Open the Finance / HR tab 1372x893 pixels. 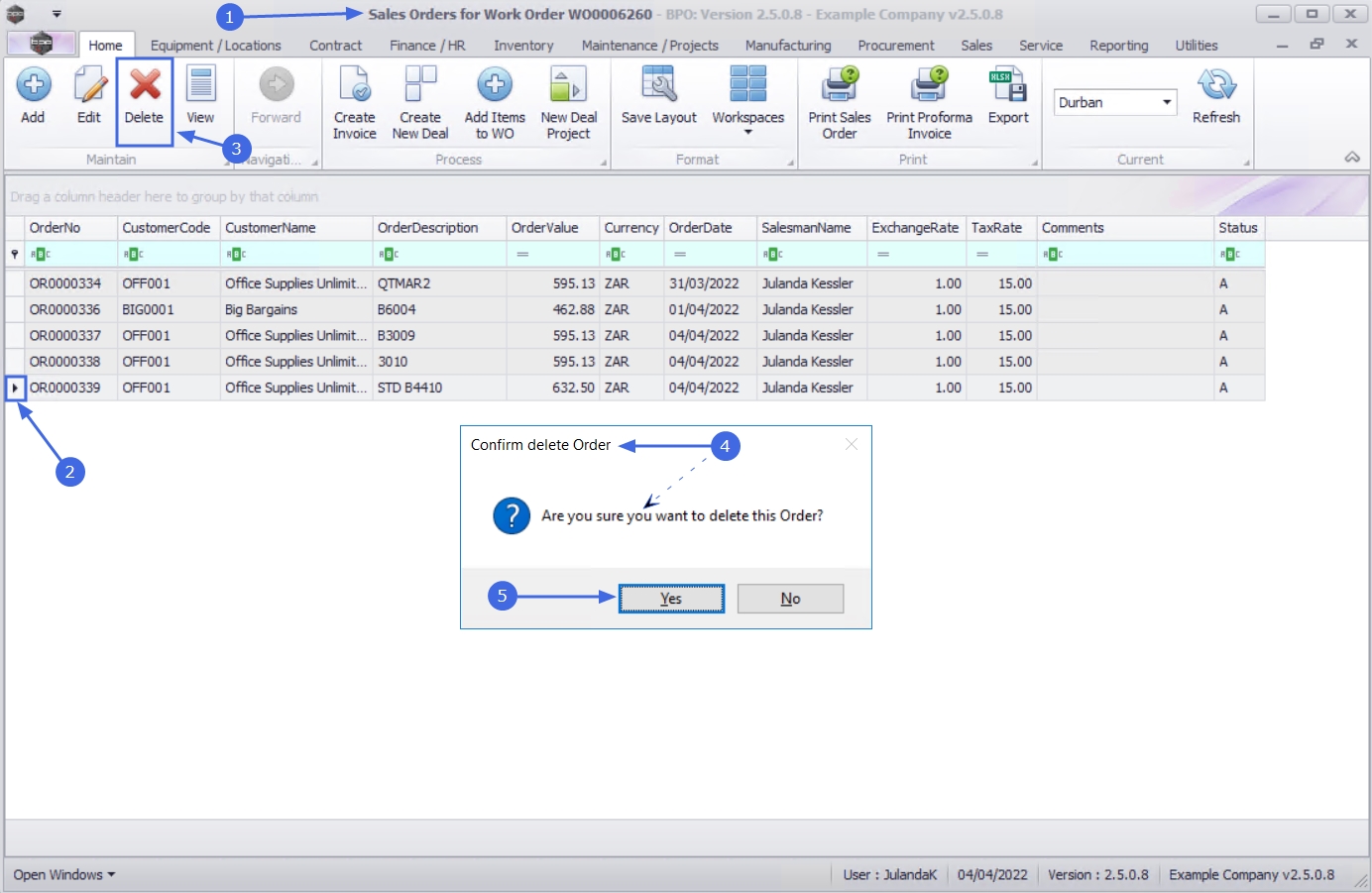pos(427,46)
